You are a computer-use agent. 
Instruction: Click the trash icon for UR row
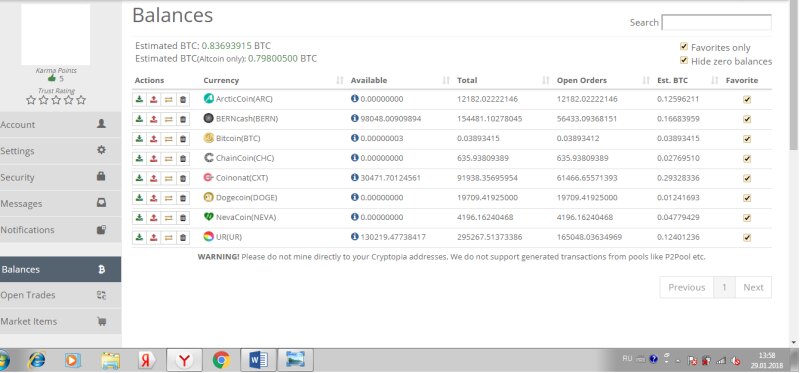click(183, 238)
